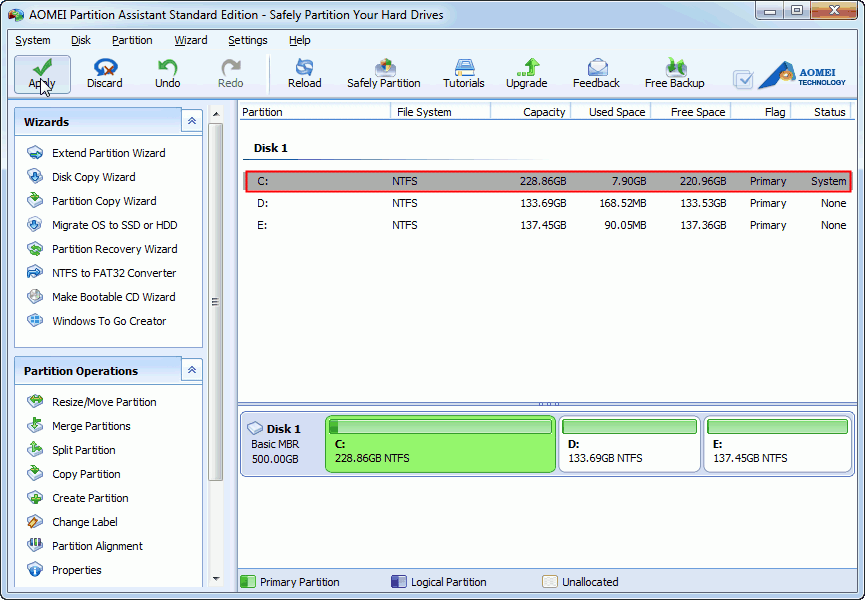The width and height of the screenshot is (865, 600).
Task: Sort by Used Space column header
Action: tap(611, 112)
